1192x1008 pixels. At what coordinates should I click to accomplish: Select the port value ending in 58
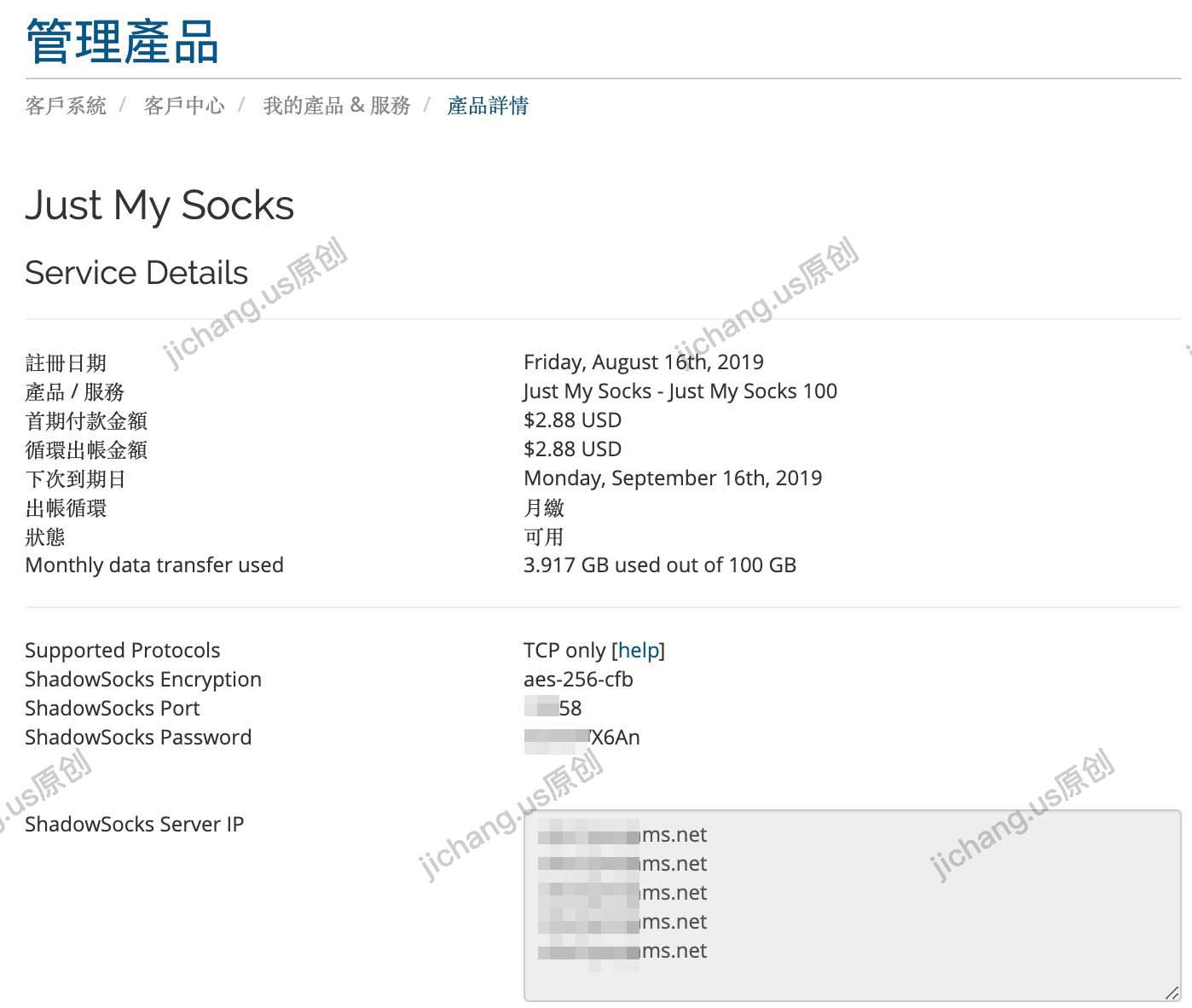tap(553, 709)
